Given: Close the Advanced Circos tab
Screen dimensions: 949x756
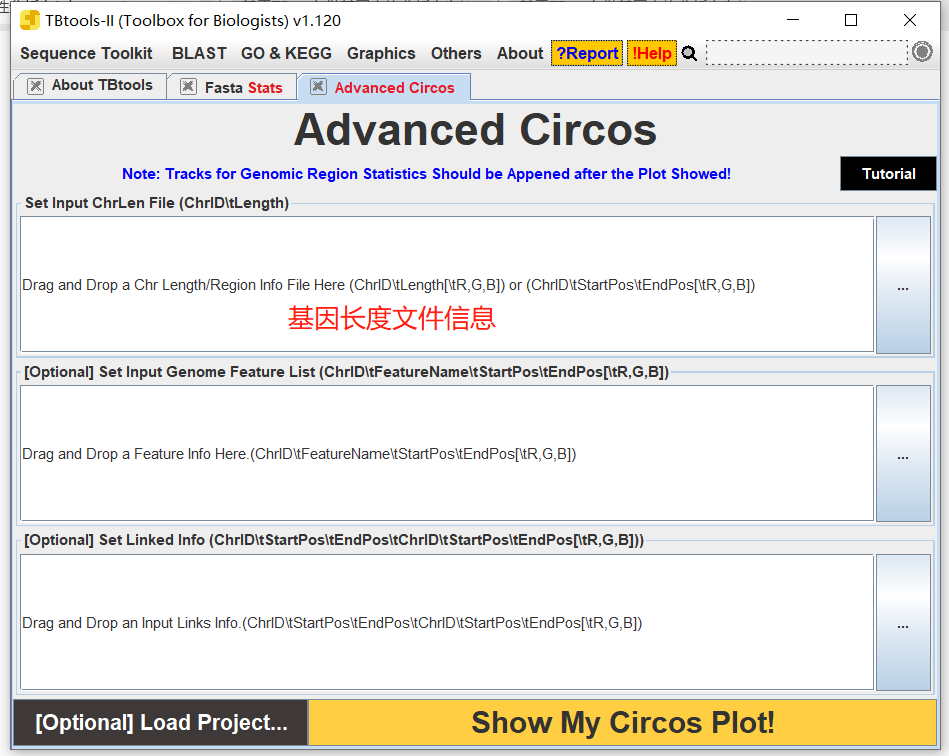Looking at the screenshot, I should tap(318, 87).
